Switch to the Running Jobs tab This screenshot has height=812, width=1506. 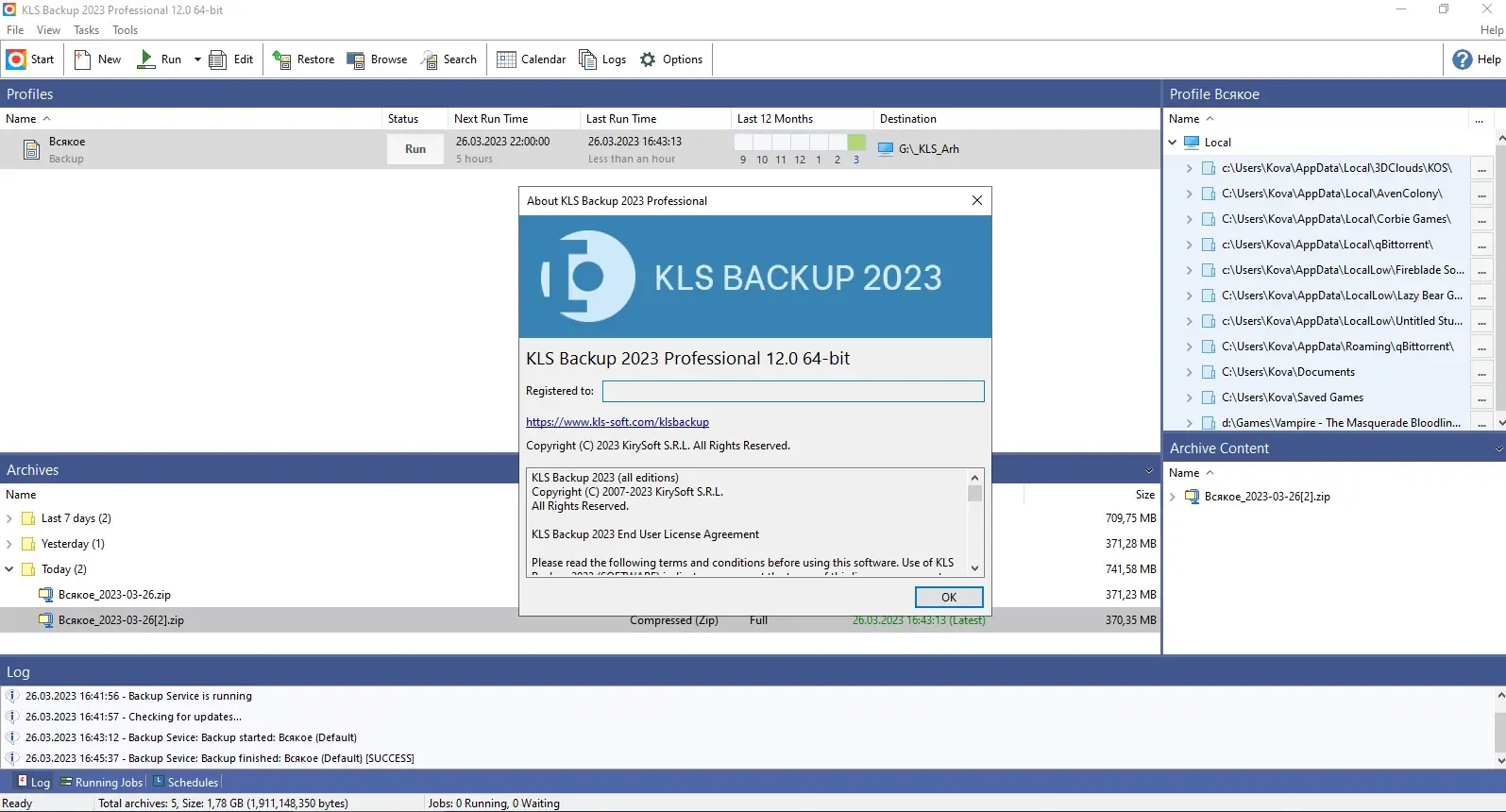(102, 782)
